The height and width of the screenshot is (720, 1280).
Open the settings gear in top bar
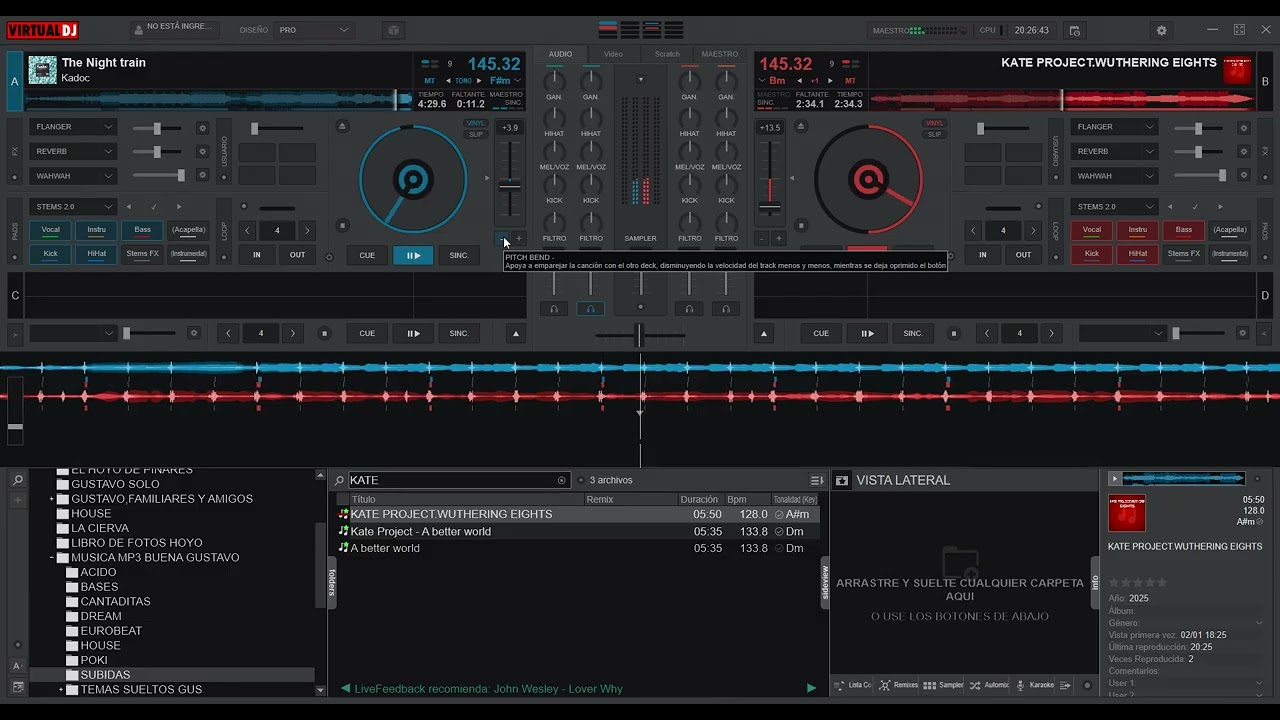coord(1161,30)
